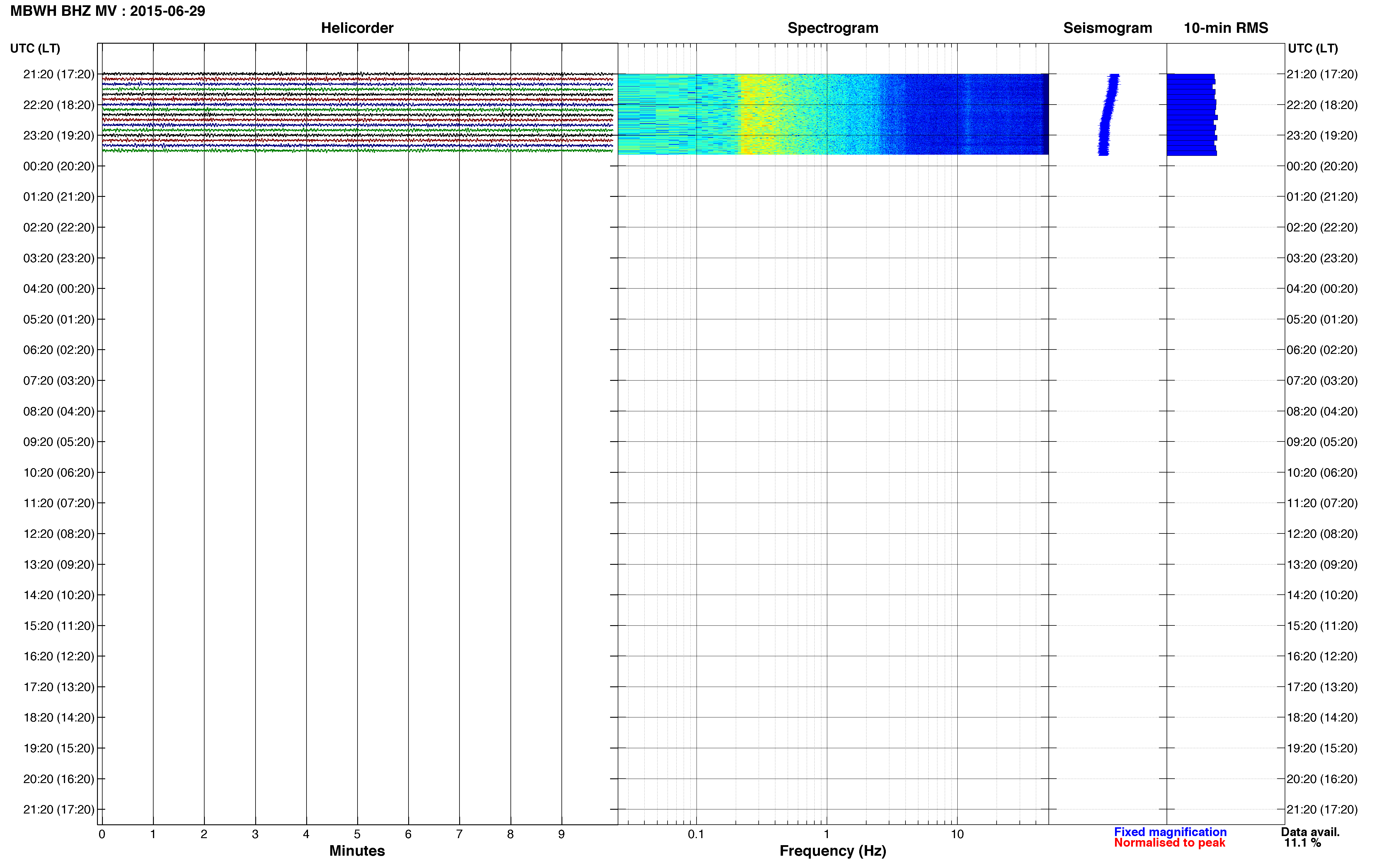Click the 'Data avail.' label
Viewport: 1389px width, 868px height.
[x=1310, y=832]
